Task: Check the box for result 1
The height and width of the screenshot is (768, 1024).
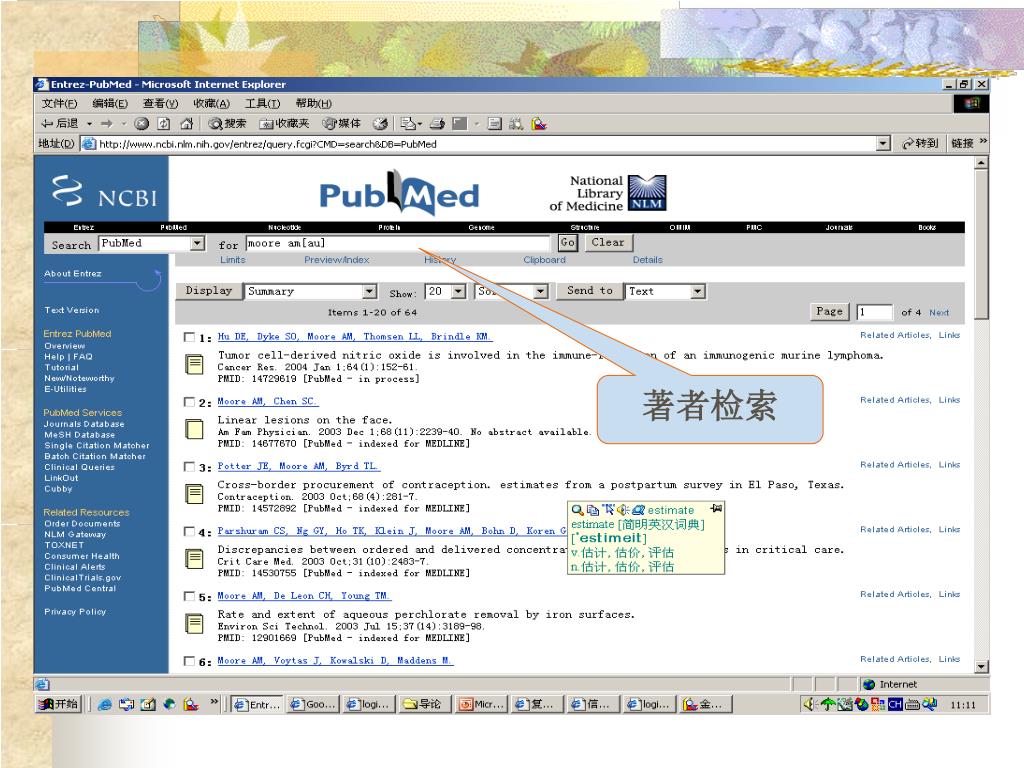Action: (189, 337)
